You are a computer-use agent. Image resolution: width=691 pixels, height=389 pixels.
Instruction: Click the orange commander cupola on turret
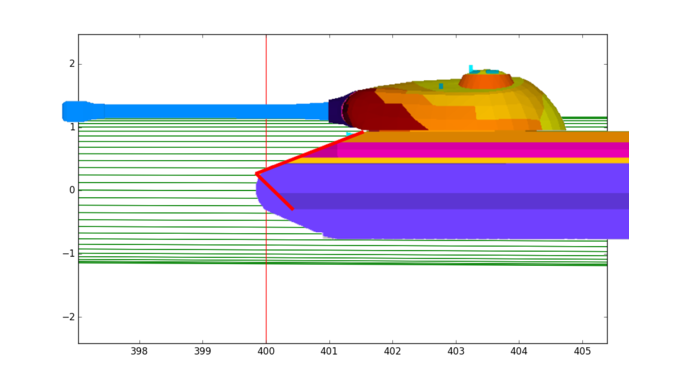point(486,81)
